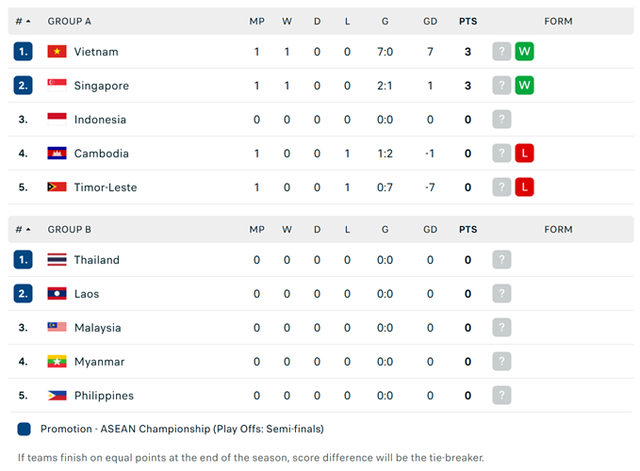Click the Thailand flag icon
The height and width of the screenshot is (471, 640).
click(57, 260)
